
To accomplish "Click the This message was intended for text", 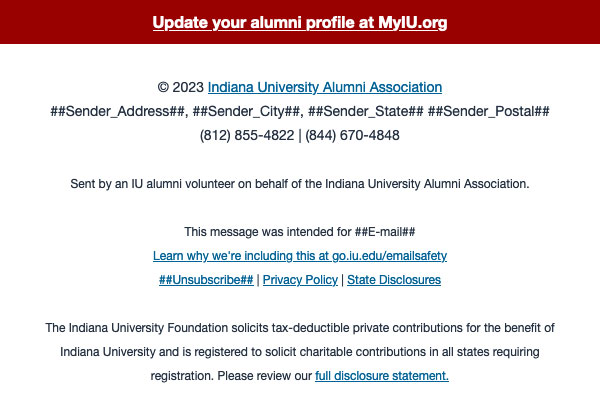I will 267,232.
